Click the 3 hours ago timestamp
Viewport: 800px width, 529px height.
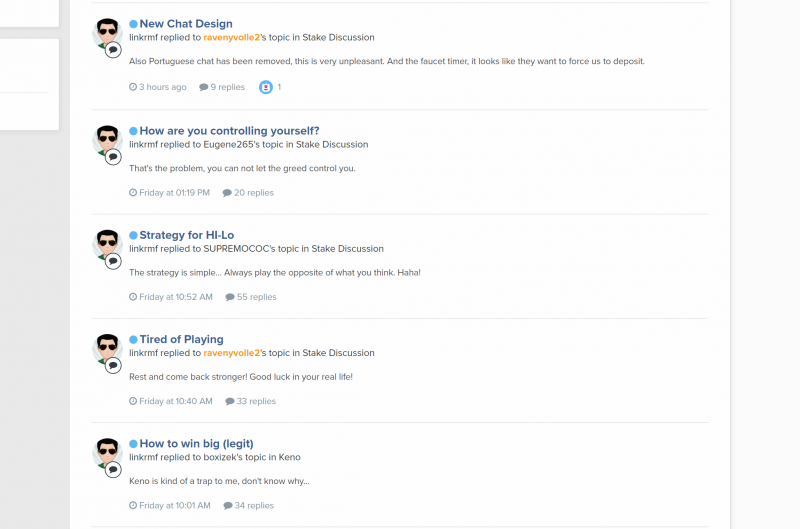coord(163,87)
